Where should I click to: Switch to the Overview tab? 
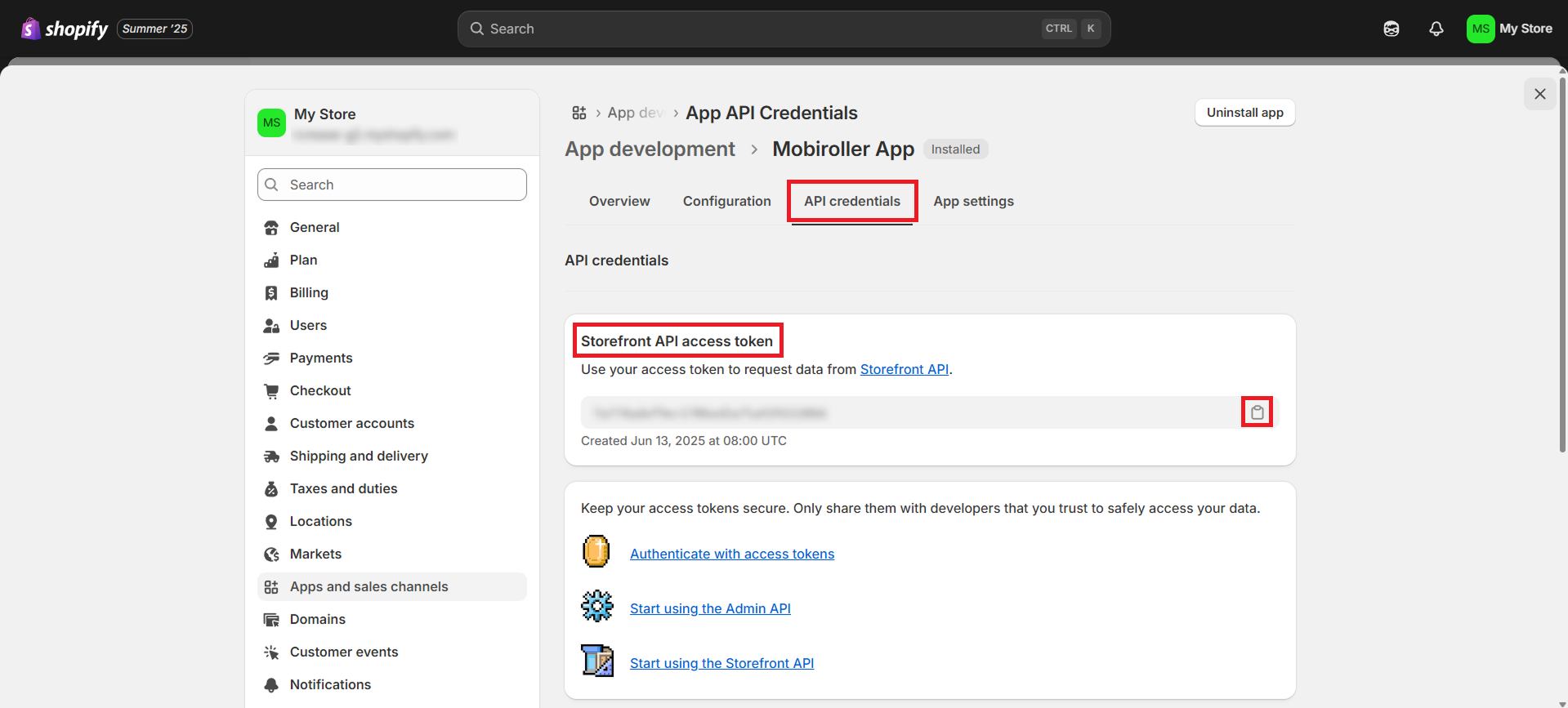point(619,201)
